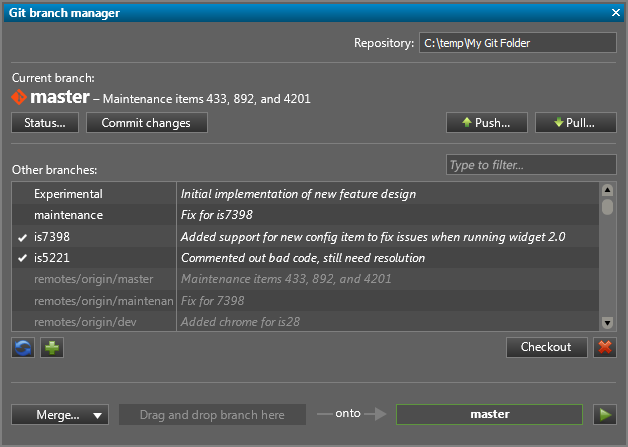Select the maintenance branch row
Viewport: 628px width, 447px height.
[305, 215]
